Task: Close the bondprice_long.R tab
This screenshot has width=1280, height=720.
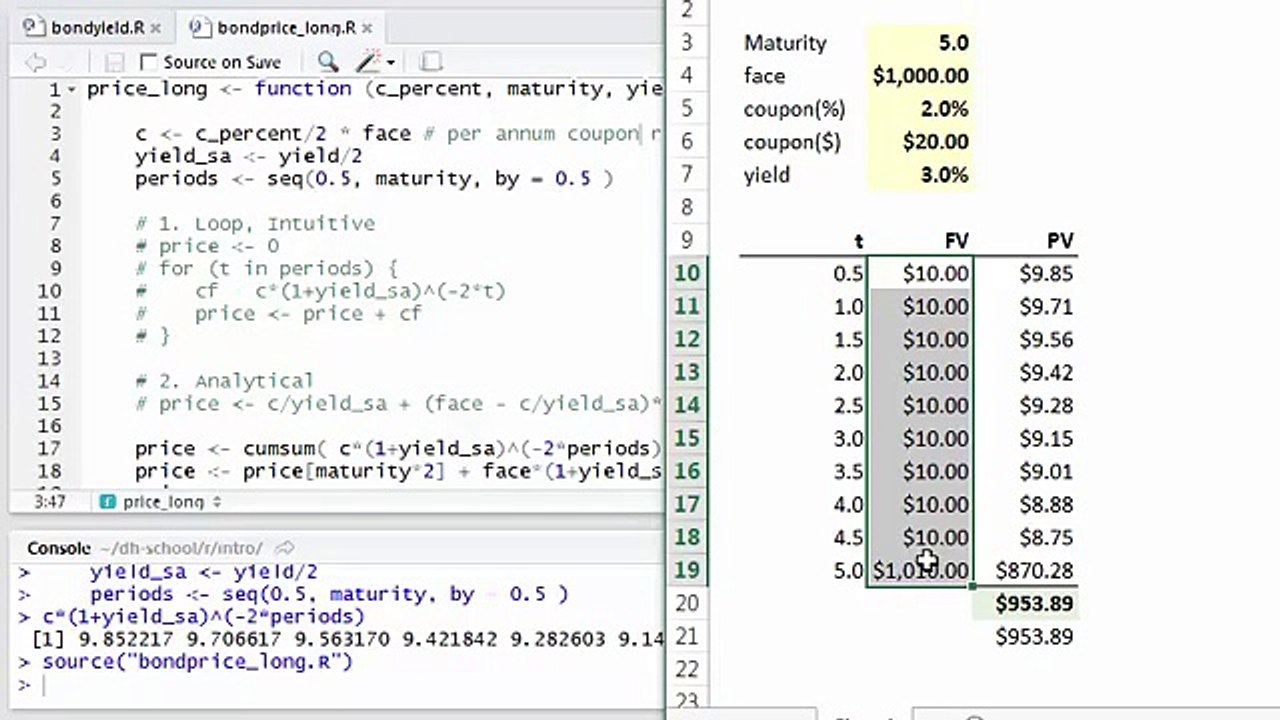Action: pos(367,28)
